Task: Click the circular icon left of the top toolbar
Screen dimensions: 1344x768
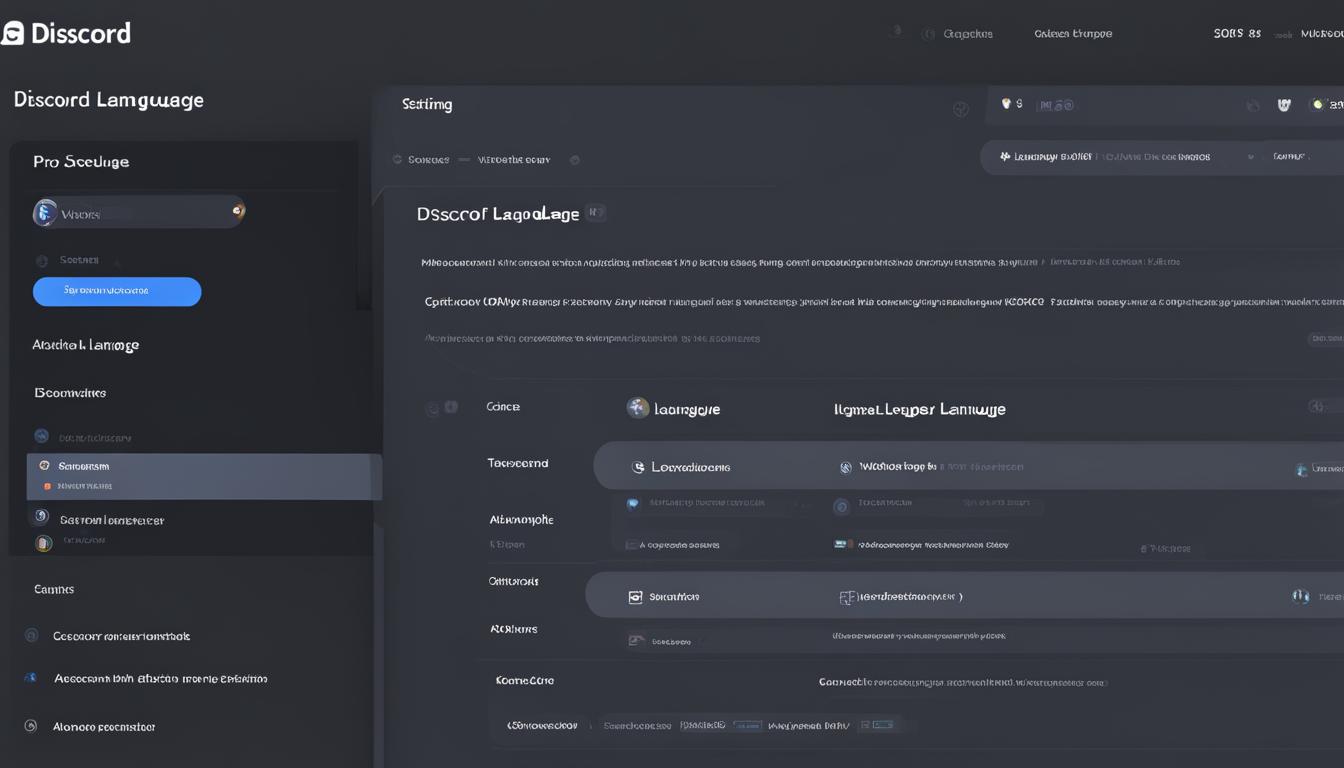Action: (x=961, y=109)
